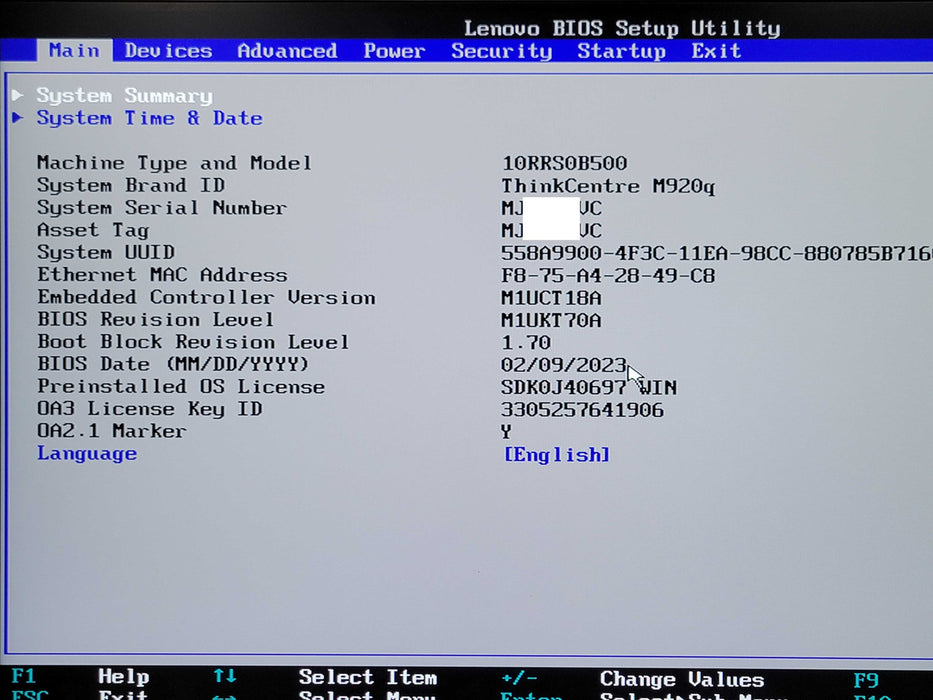Switch to the Startup tab
This screenshot has width=933, height=700.
coord(621,52)
